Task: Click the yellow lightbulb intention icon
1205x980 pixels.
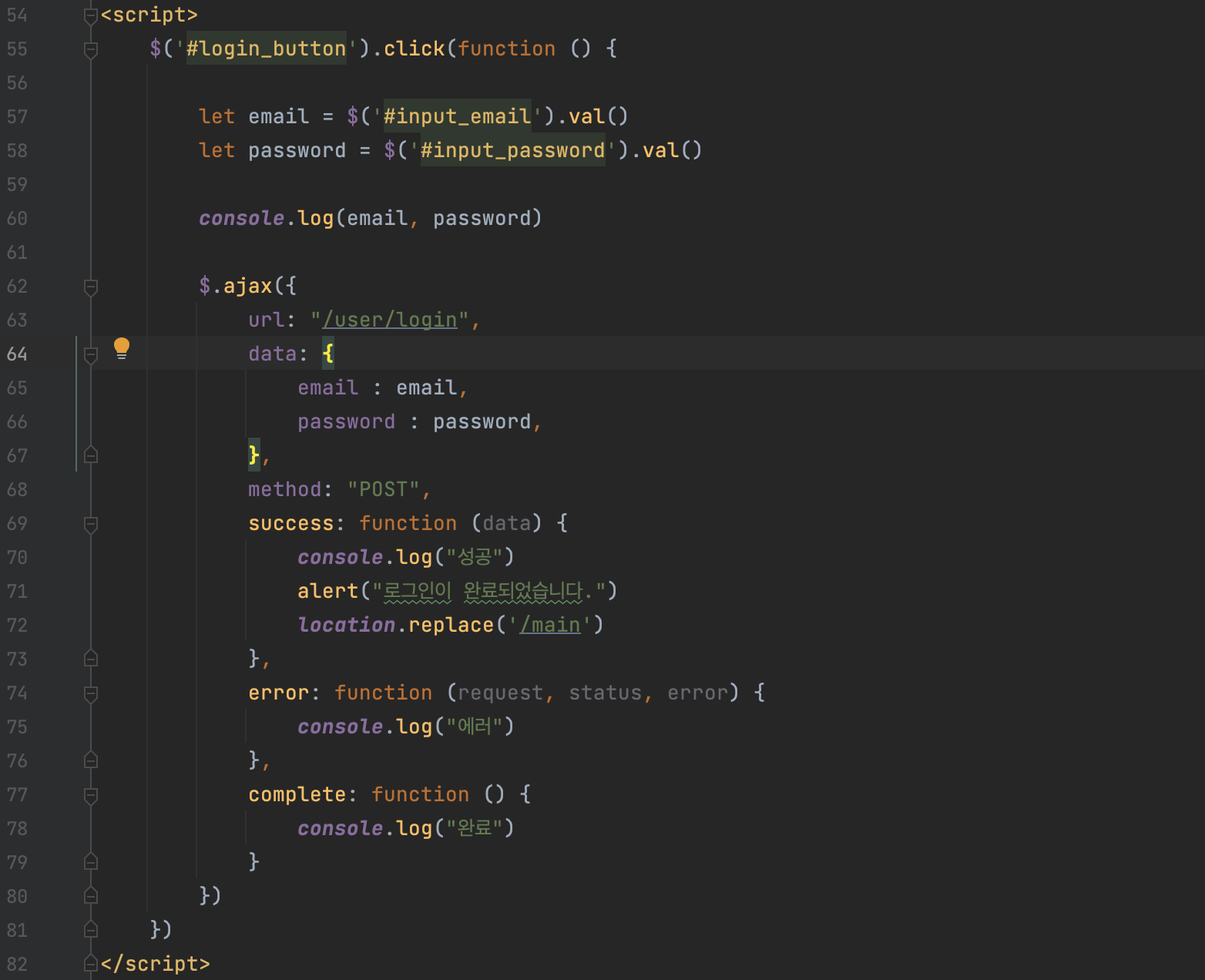Action: pyautogui.click(x=122, y=348)
